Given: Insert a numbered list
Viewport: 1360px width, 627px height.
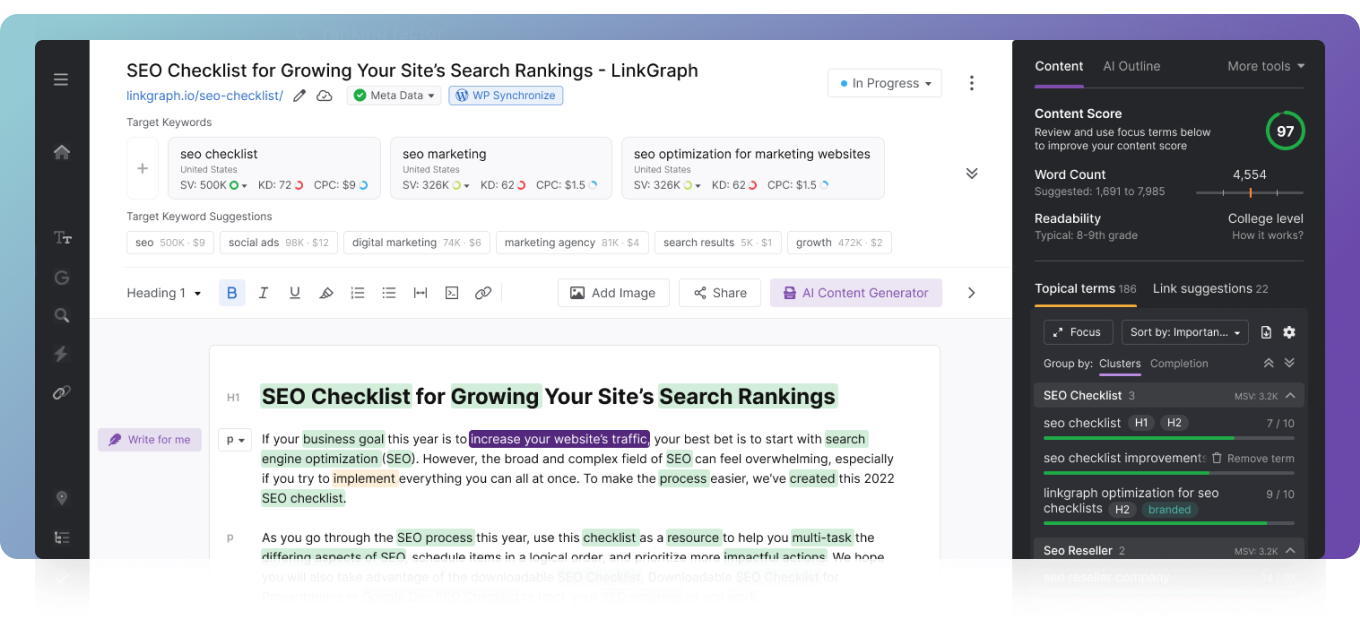Looking at the screenshot, I should (357, 293).
